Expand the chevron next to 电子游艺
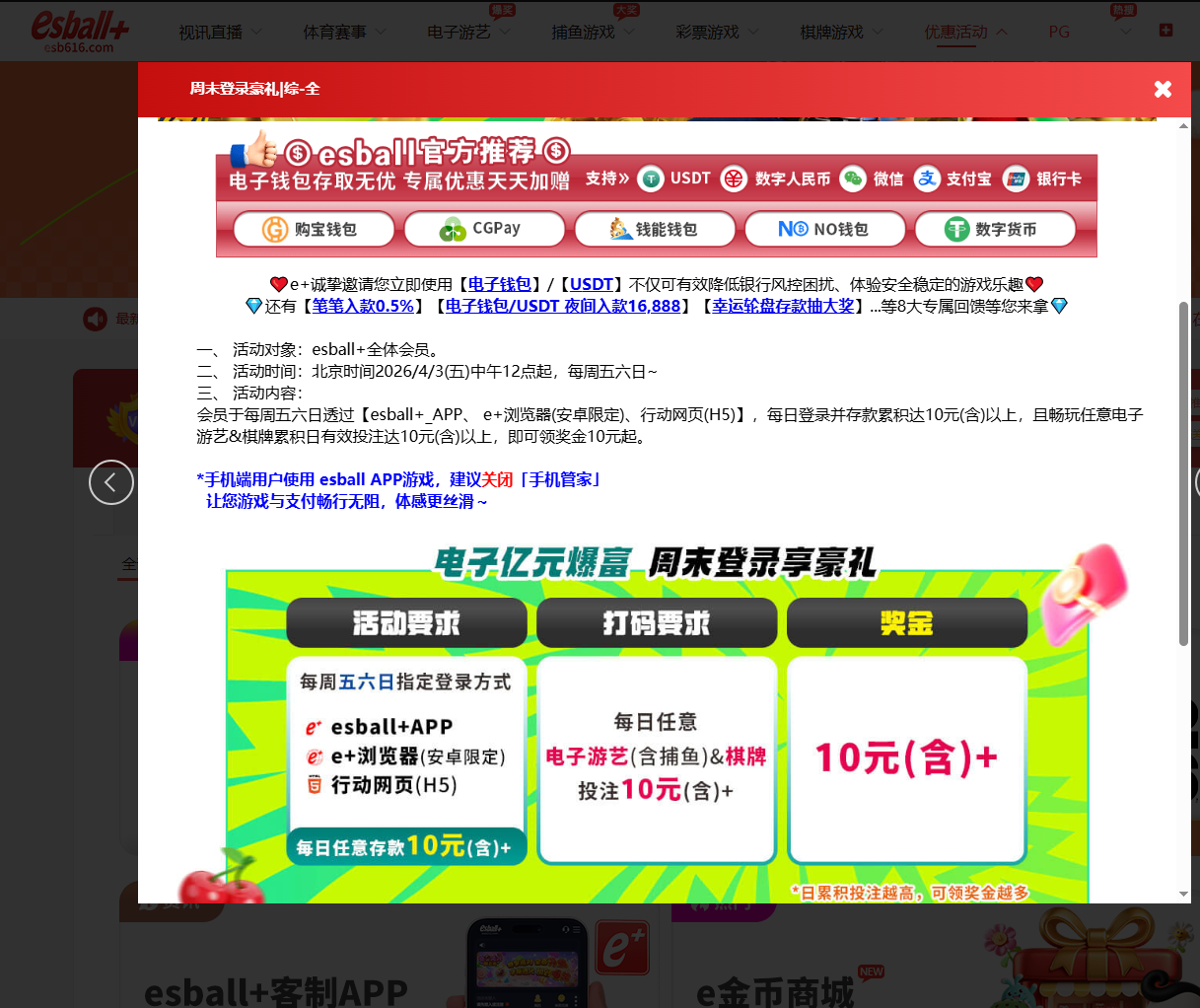This screenshot has height=1008, width=1200. (506, 32)
